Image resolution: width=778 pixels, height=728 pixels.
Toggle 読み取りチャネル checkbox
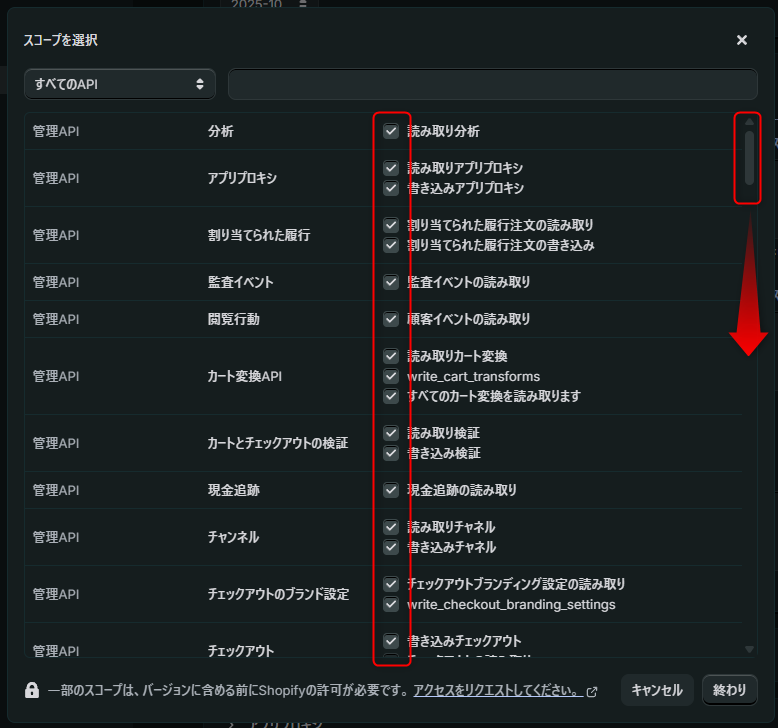[x=391, y=527]
